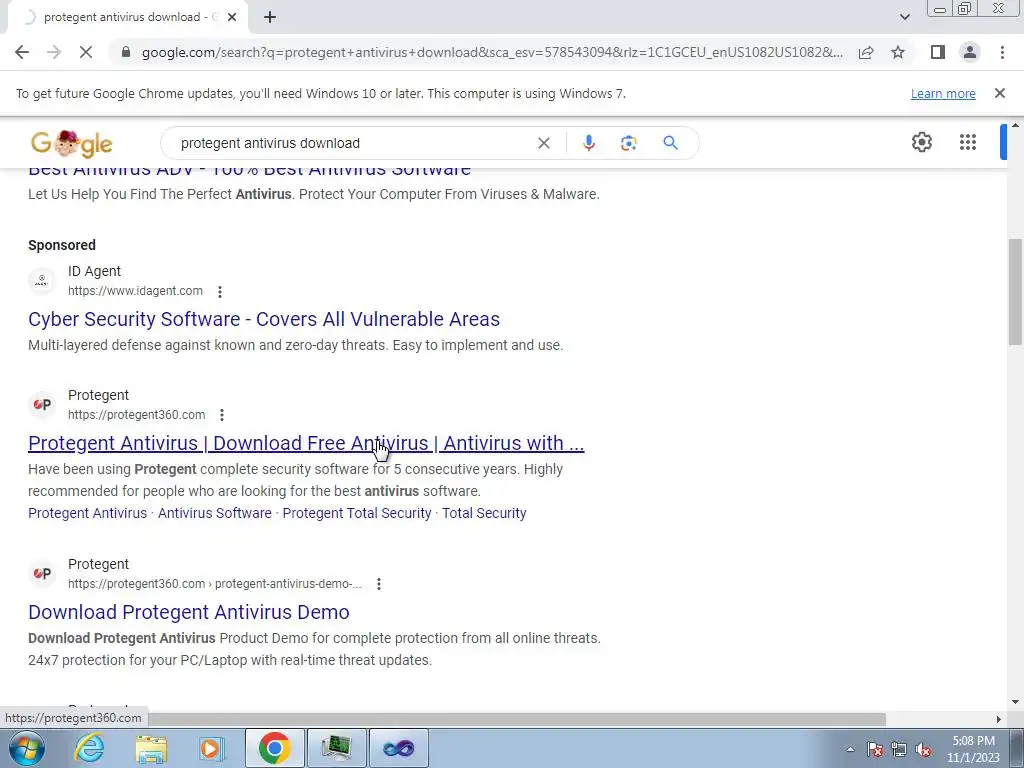This screenshot has width=1024, height=768.
Task: Dismiss the Chrome update notice
Action: (x=999, y=93)
